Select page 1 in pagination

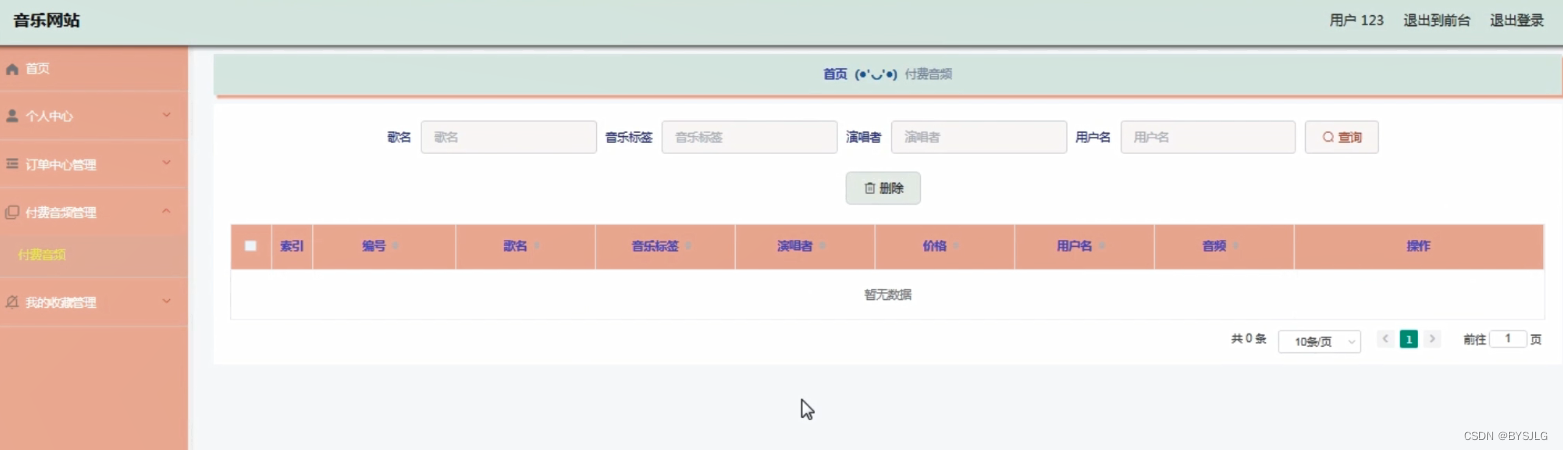pyautogui.click(x=1409, y=339)
